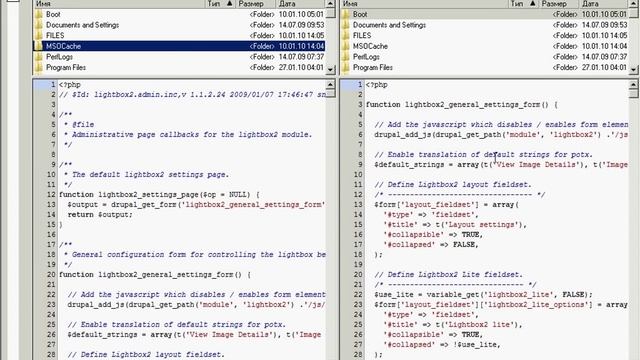
Task: Click the left code viewer scrollbar thumb
Action: pos(331,93)
